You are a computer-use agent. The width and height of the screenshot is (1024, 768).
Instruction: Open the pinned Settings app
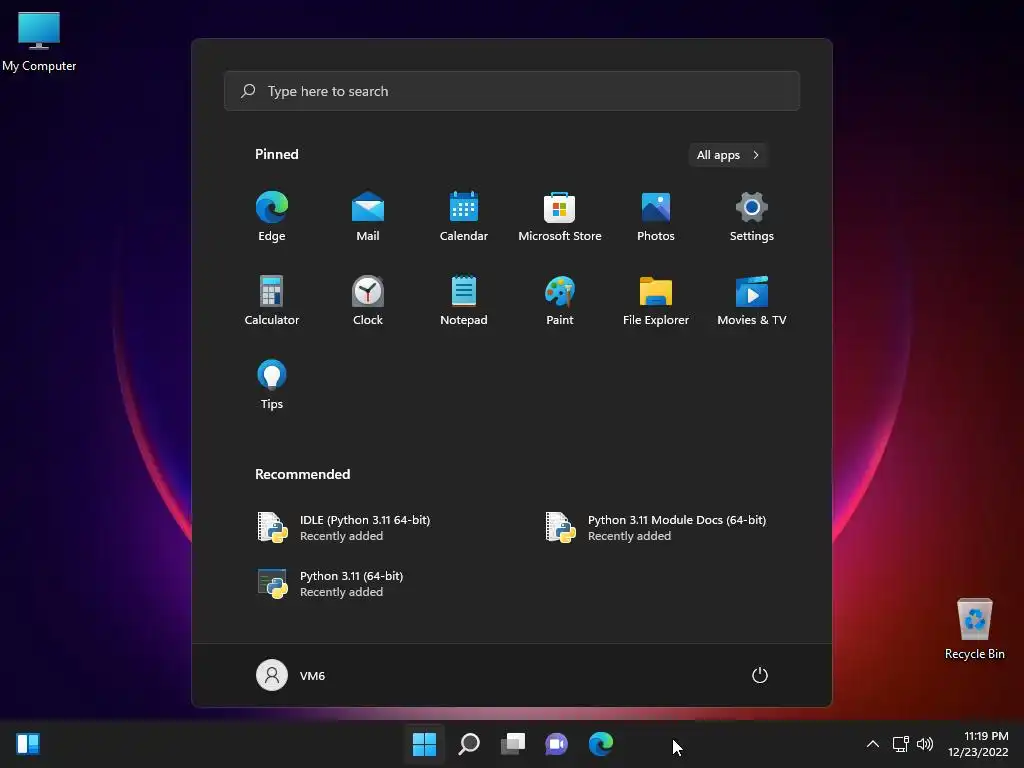tap(752, 216)
